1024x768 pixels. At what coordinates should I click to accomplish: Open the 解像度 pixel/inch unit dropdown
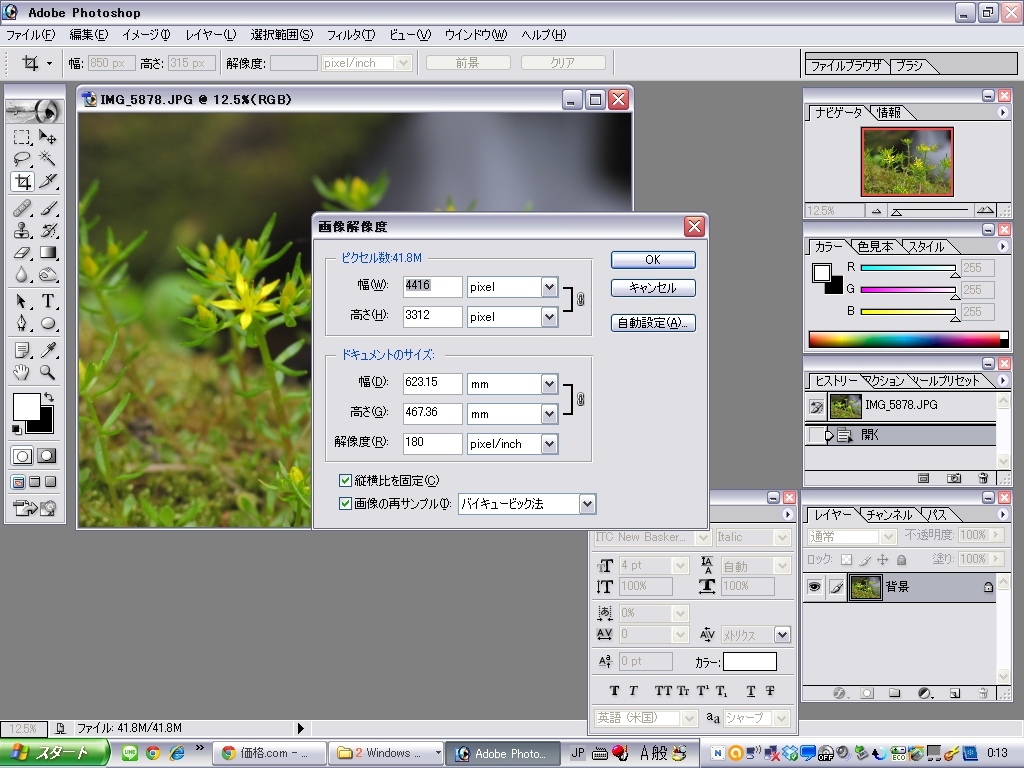548,443
